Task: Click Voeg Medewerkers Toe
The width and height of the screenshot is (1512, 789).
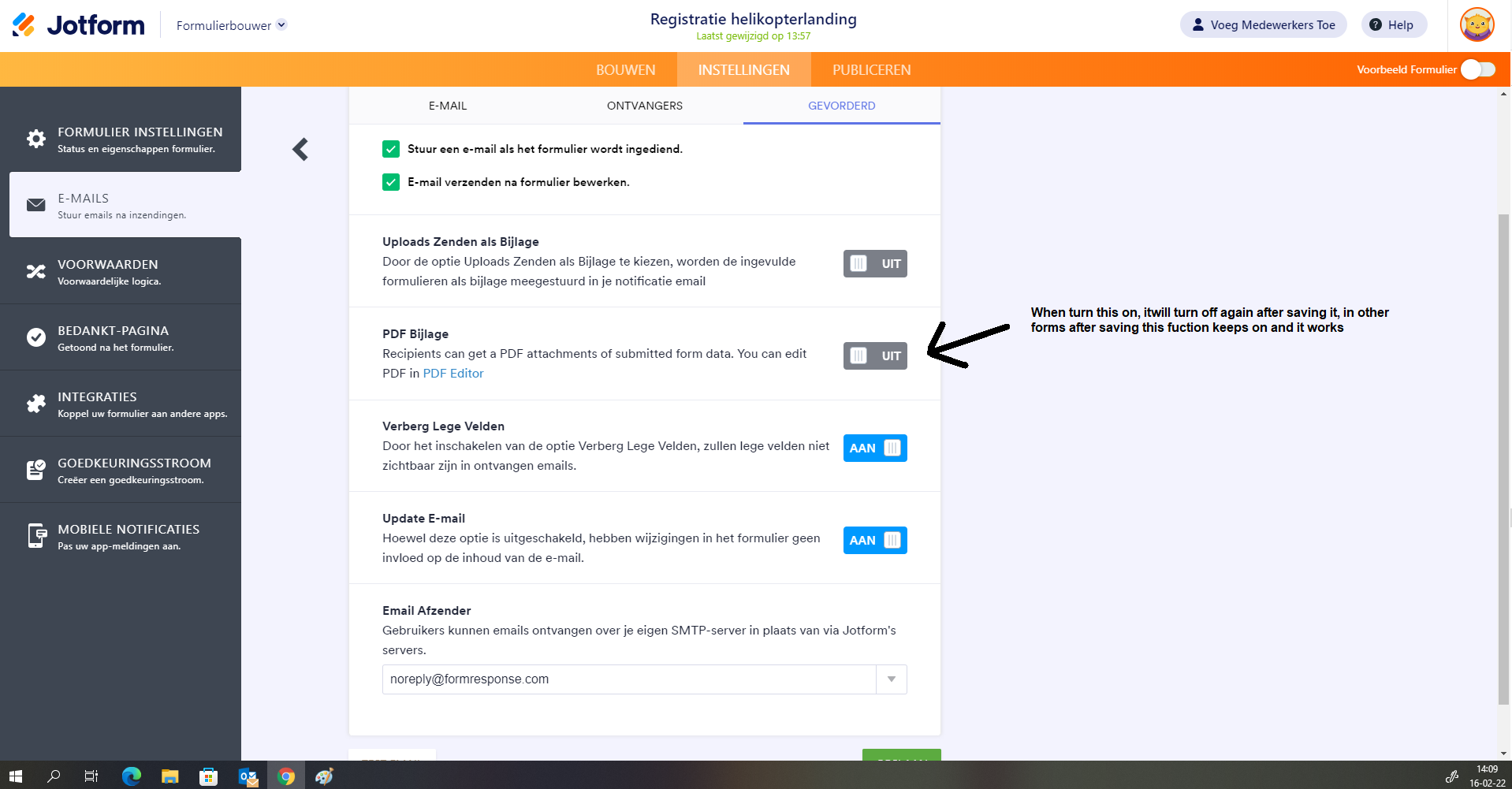Action: 1263,24
